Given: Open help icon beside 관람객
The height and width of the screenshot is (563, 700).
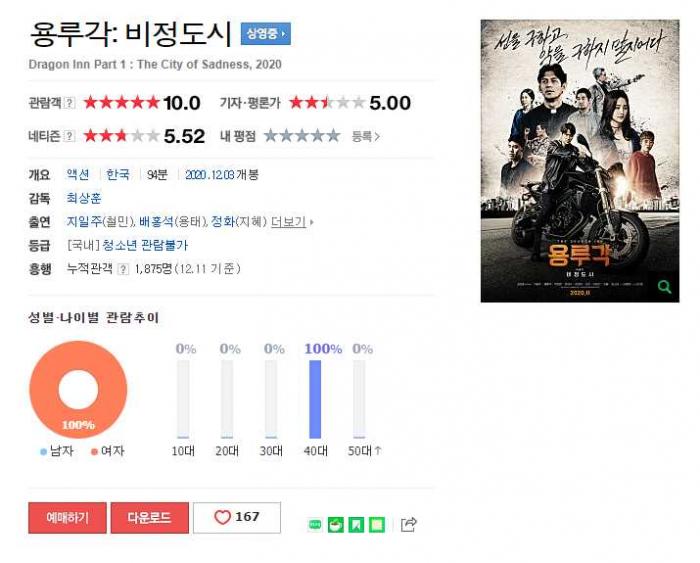Looking at the screenshot, I should point(69,103).
